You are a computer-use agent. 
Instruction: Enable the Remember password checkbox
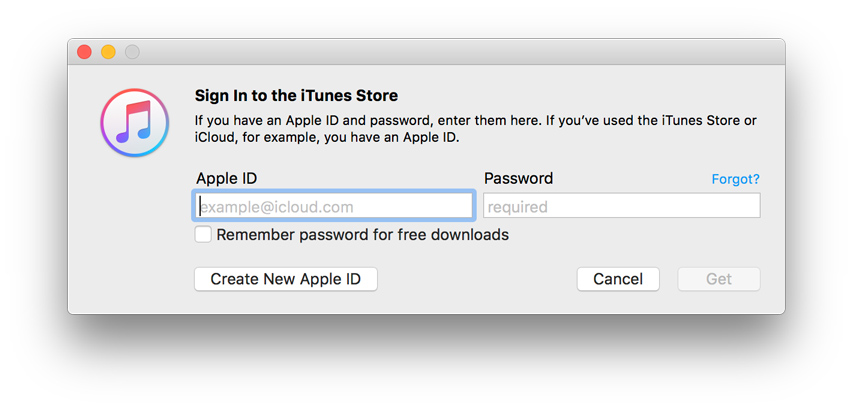tap(203, 235)
